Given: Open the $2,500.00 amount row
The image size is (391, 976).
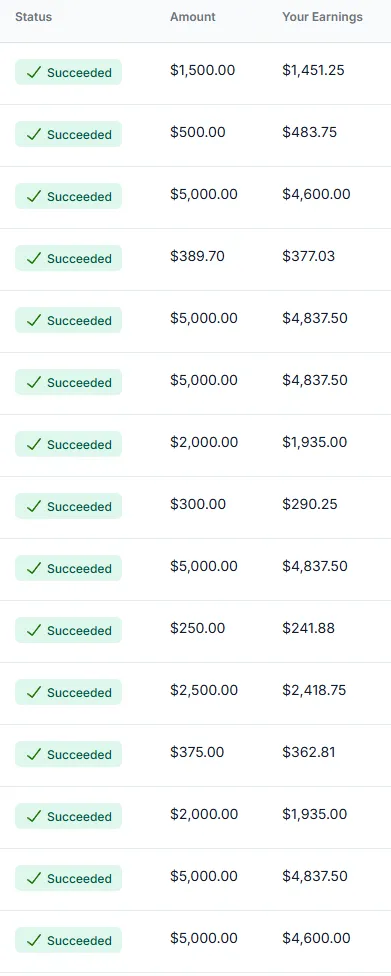Looking at the screenshot, I should [x=196, y=693].
